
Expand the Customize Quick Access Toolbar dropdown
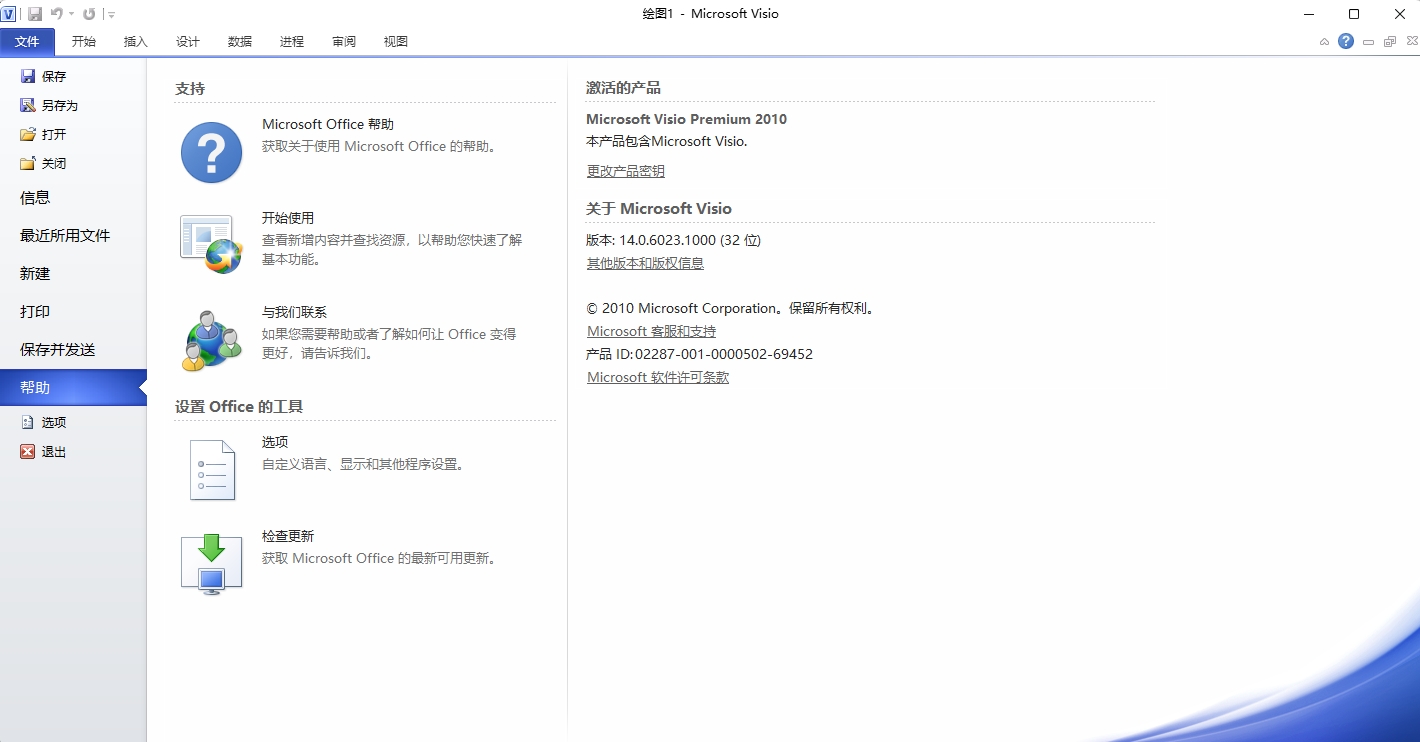tap(111, 15)
